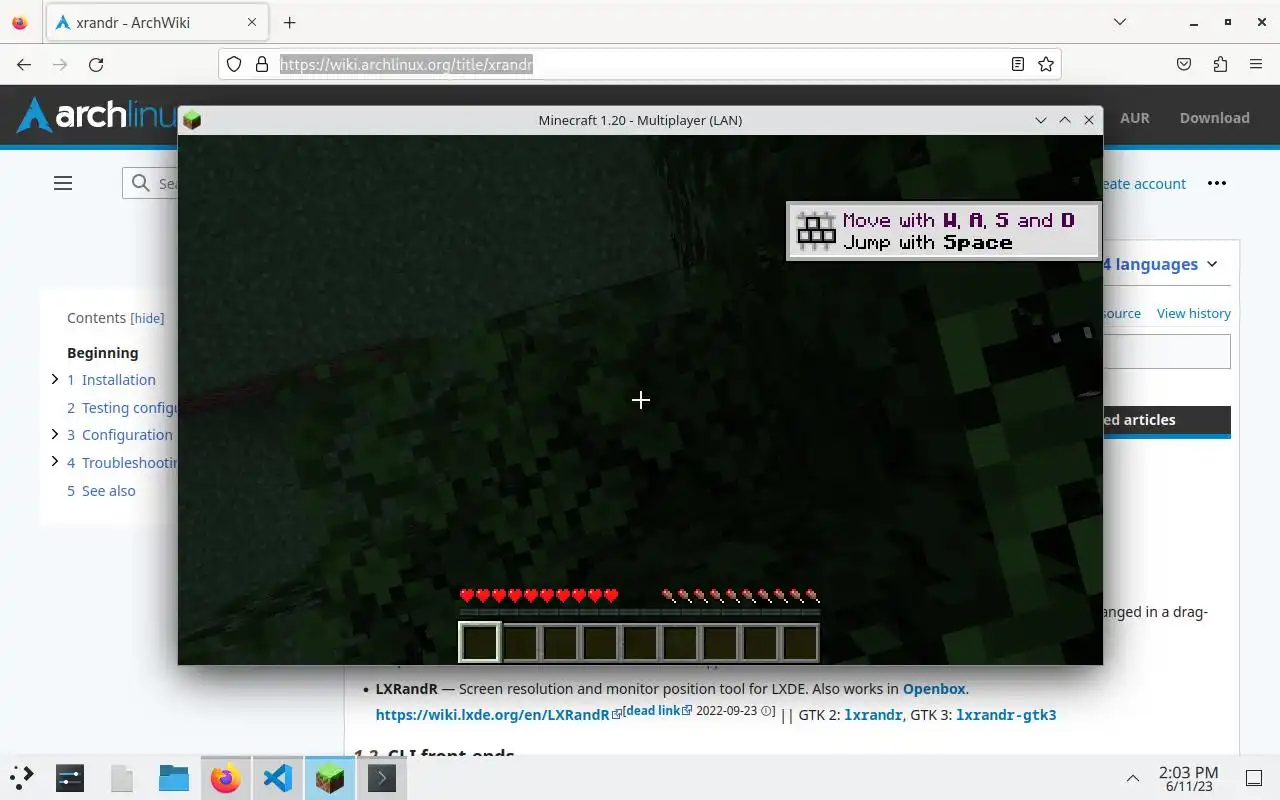The image size is (1280, 800).
Task: Click the Minecraft health hearts bar
Action: point(539,596)
